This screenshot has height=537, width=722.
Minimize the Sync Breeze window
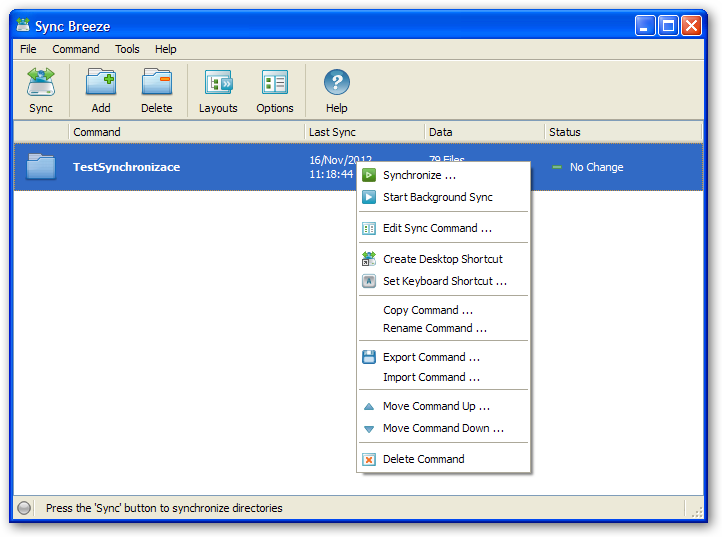point(645,26)
